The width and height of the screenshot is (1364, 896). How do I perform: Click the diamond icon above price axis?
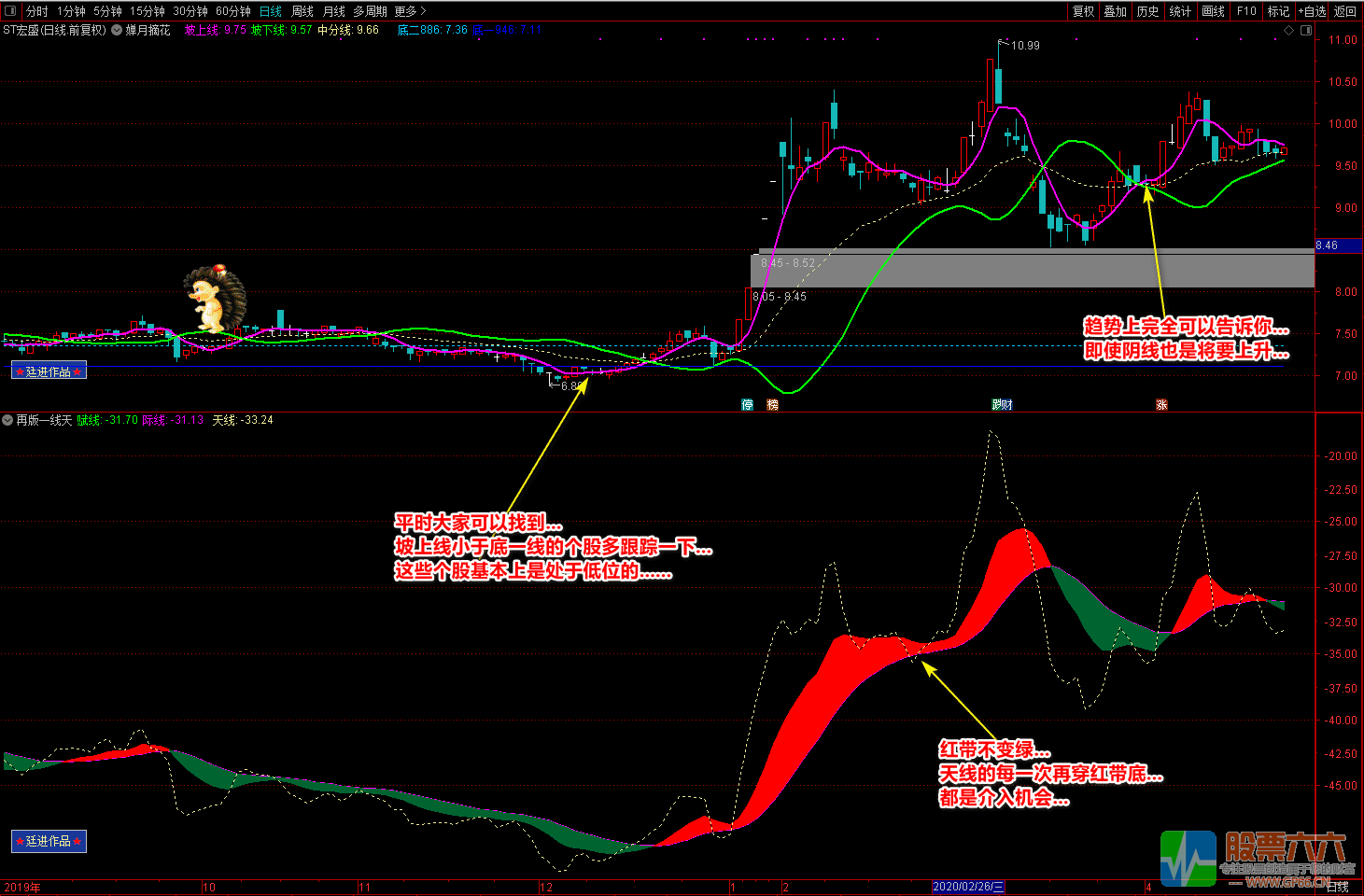1289,30
